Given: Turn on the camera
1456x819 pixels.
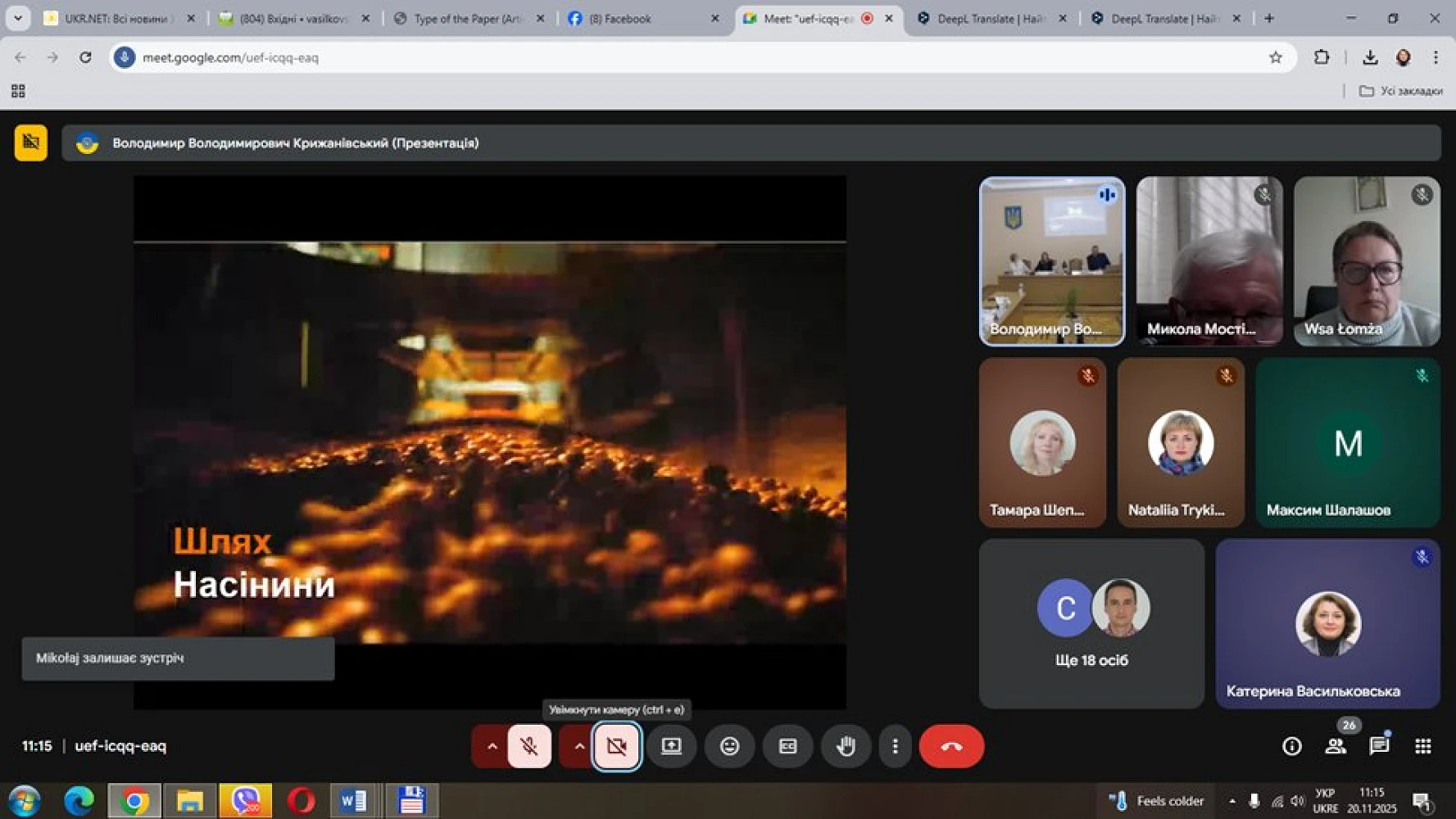Looking at the screenshot, I should pos(617,746).
